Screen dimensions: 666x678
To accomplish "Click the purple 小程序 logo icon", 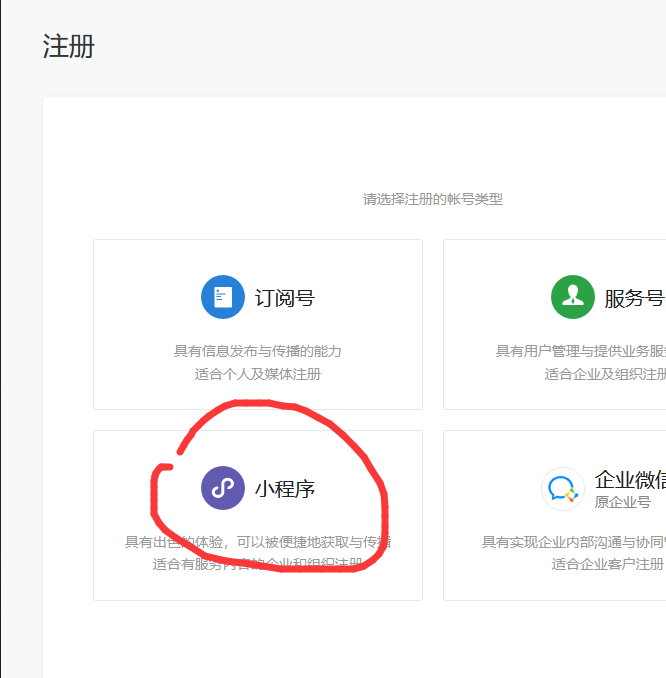I will coord(222,488).
